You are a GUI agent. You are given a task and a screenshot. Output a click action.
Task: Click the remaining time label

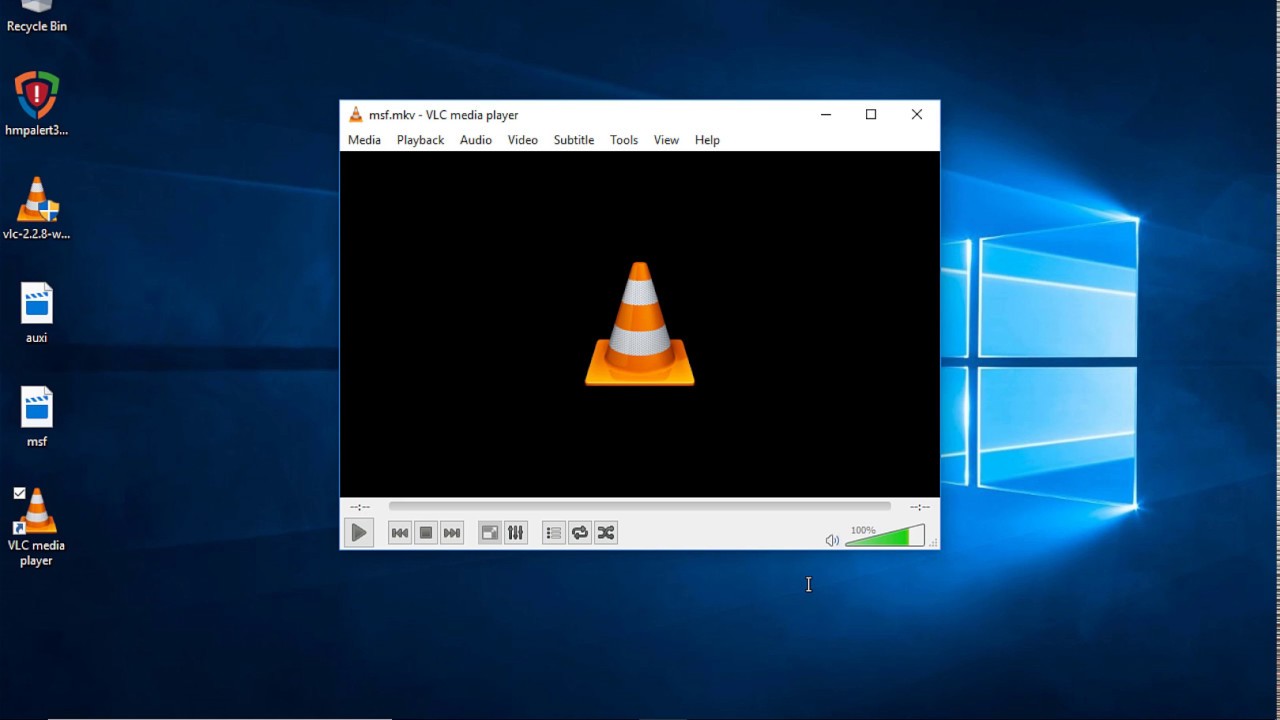920,507
